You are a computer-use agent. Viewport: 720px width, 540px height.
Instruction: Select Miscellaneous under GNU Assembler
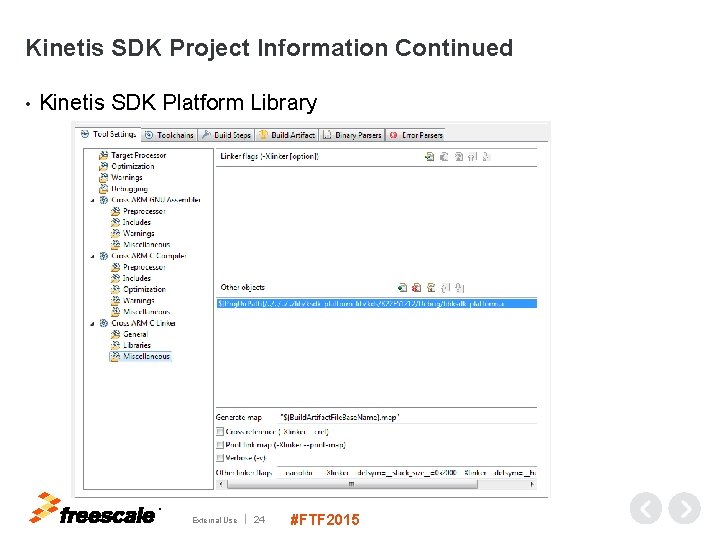[146, 244]
